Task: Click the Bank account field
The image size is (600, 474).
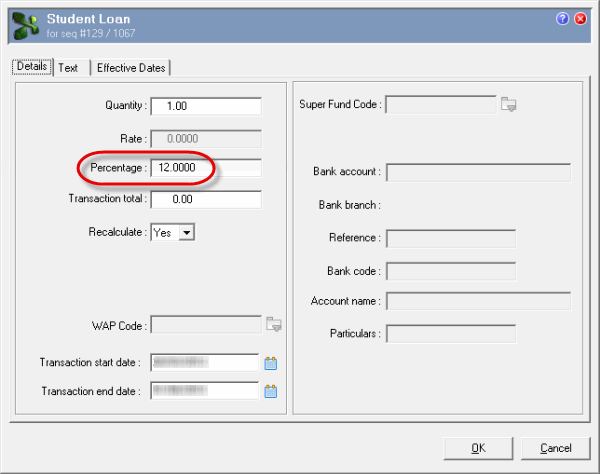Action: pyautogui.click(x=478, y=172)
